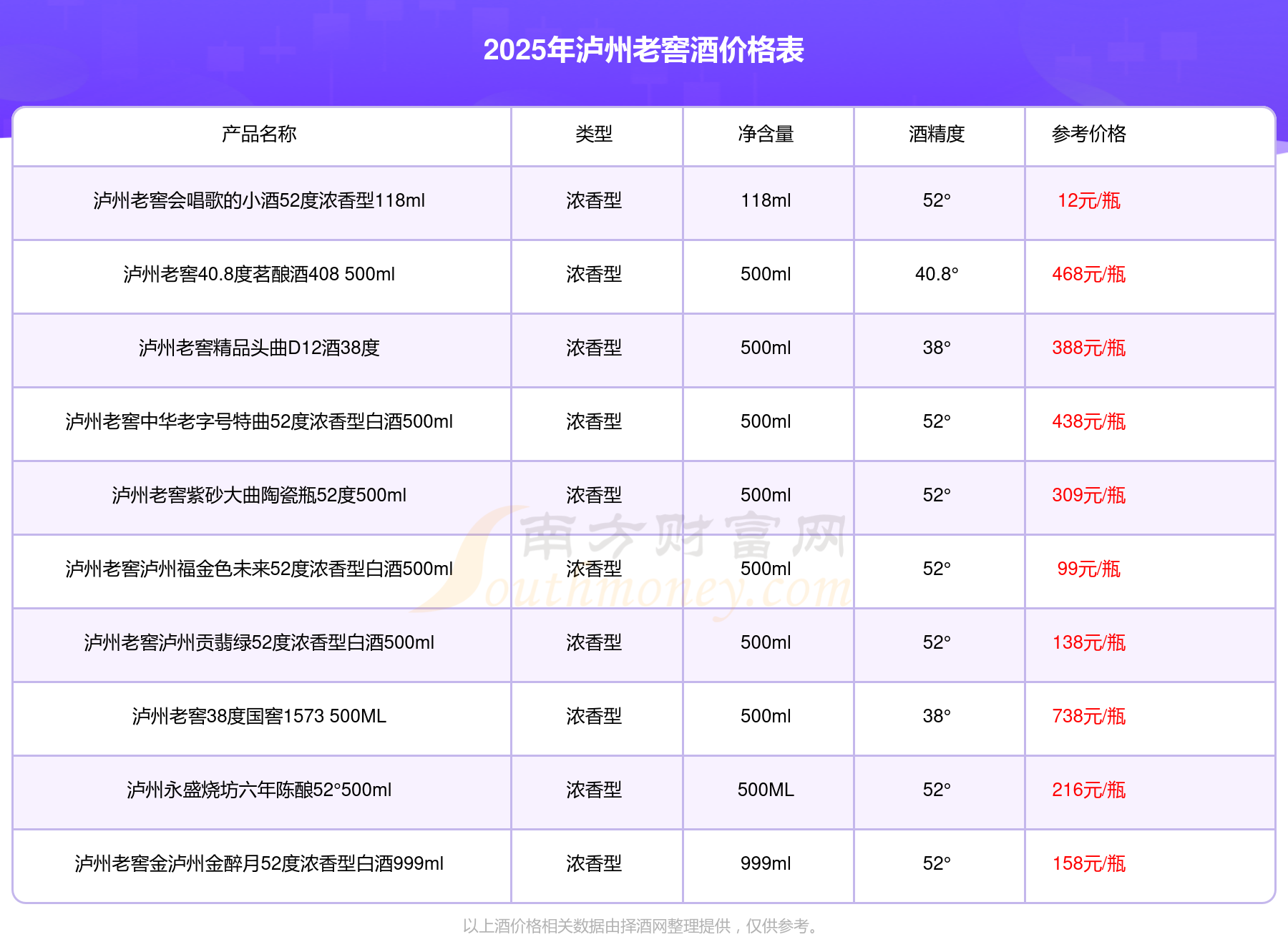Select product 泸州老窖40.8度茗酿酒408 500ml
1288x937 pixels.
click(x=259, y=274)
